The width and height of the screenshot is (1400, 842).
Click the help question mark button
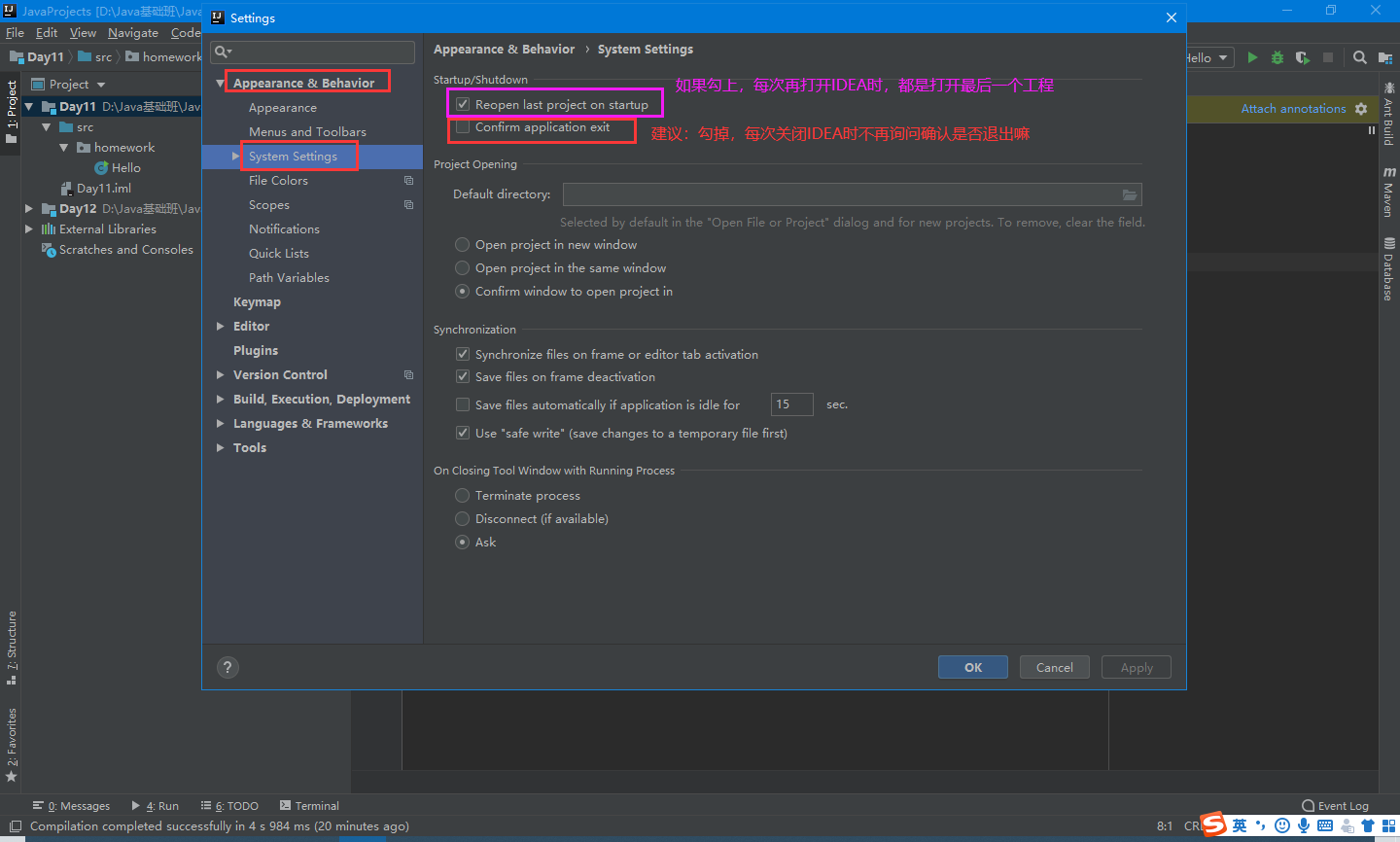227,667
